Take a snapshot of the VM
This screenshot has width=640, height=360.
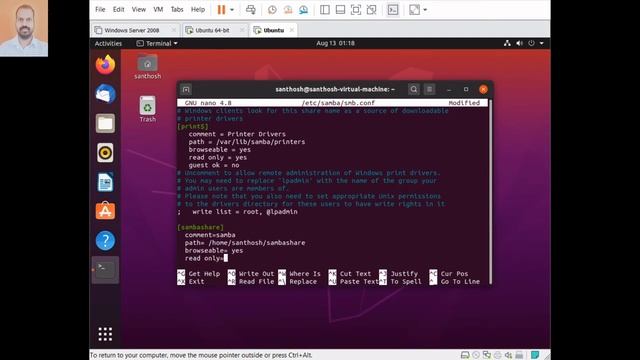point(272,10)
